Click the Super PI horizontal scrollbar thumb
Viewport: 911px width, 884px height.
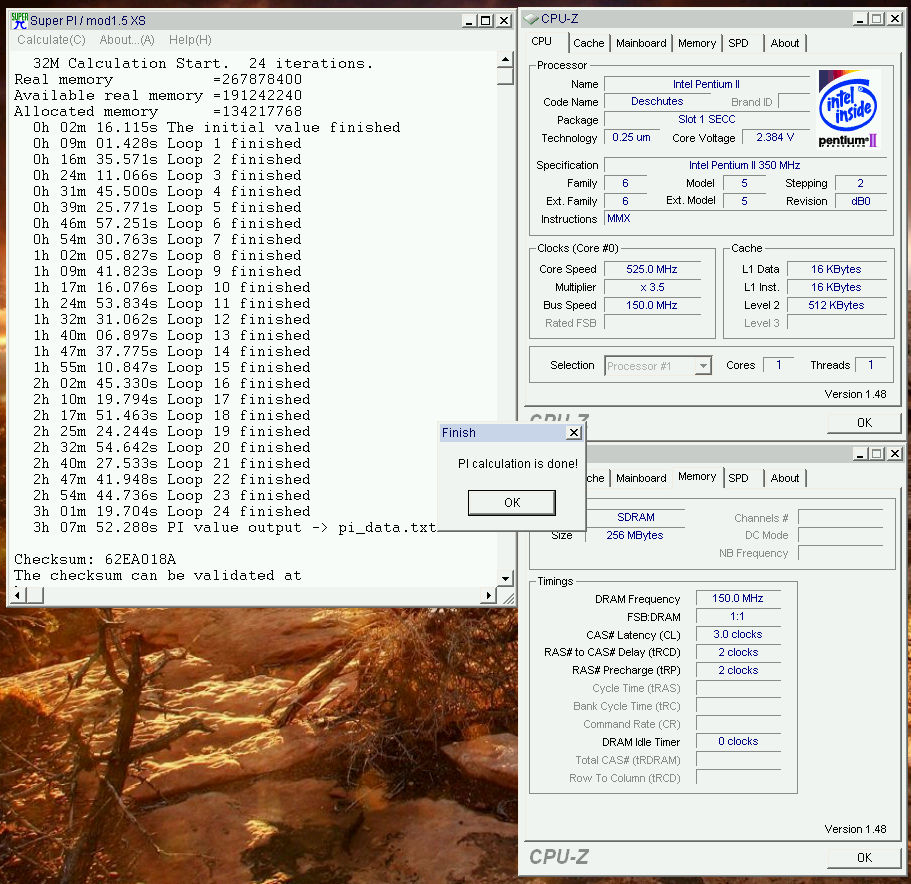pyautogui.click(x=34, y=595)
